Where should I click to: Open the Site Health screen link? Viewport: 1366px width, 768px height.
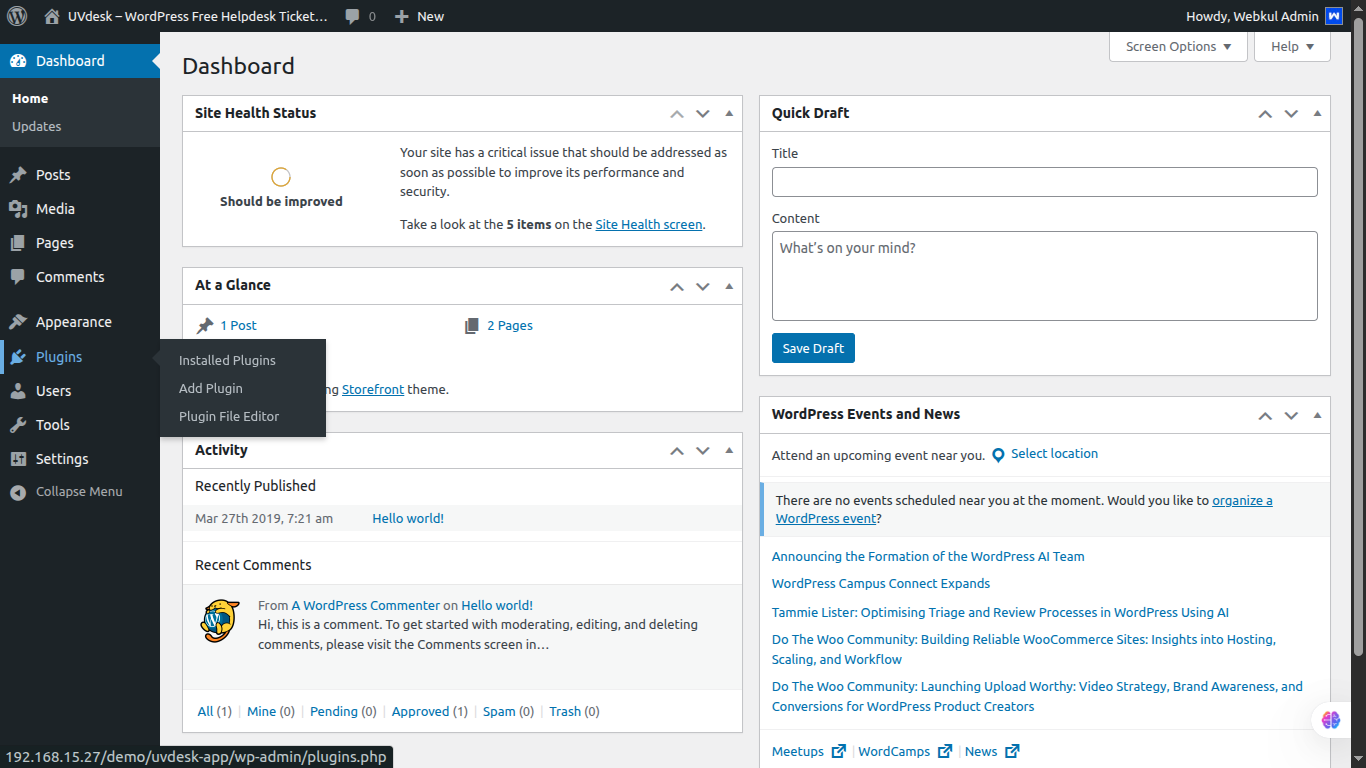pos(648,225)
